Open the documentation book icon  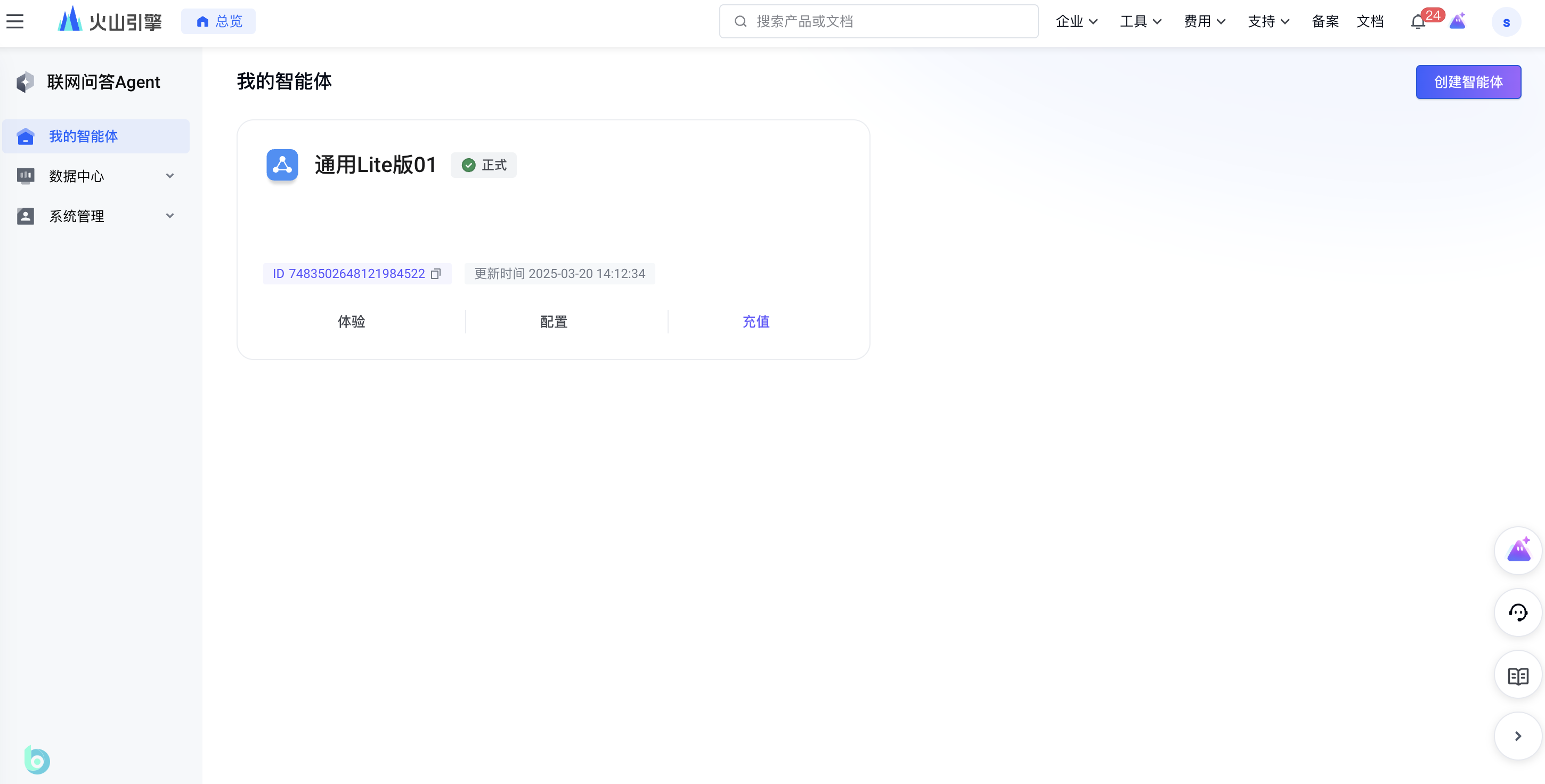pyautogui.click(x=1517, y=676)
